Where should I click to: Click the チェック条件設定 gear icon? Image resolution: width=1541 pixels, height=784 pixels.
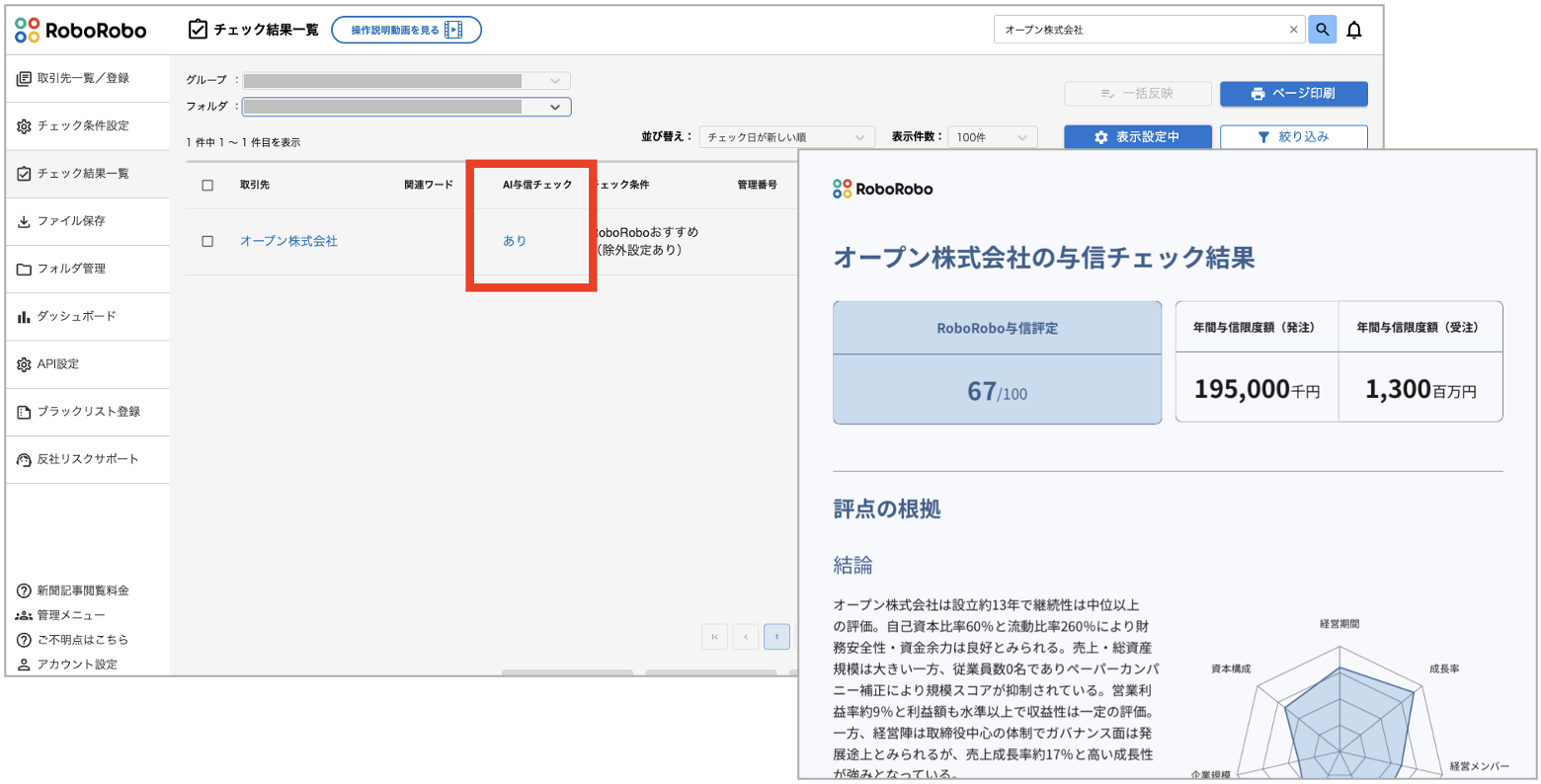[24, 126]
